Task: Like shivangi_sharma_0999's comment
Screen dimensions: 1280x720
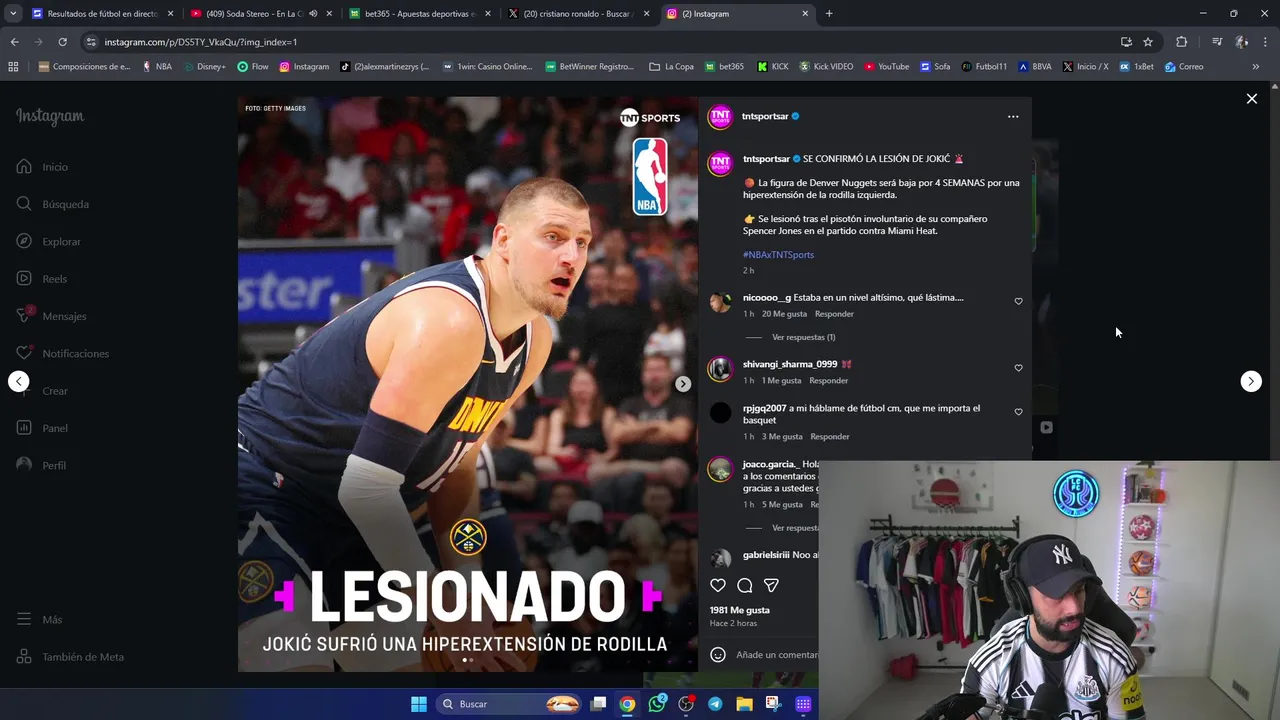Action: [1018, 368]
